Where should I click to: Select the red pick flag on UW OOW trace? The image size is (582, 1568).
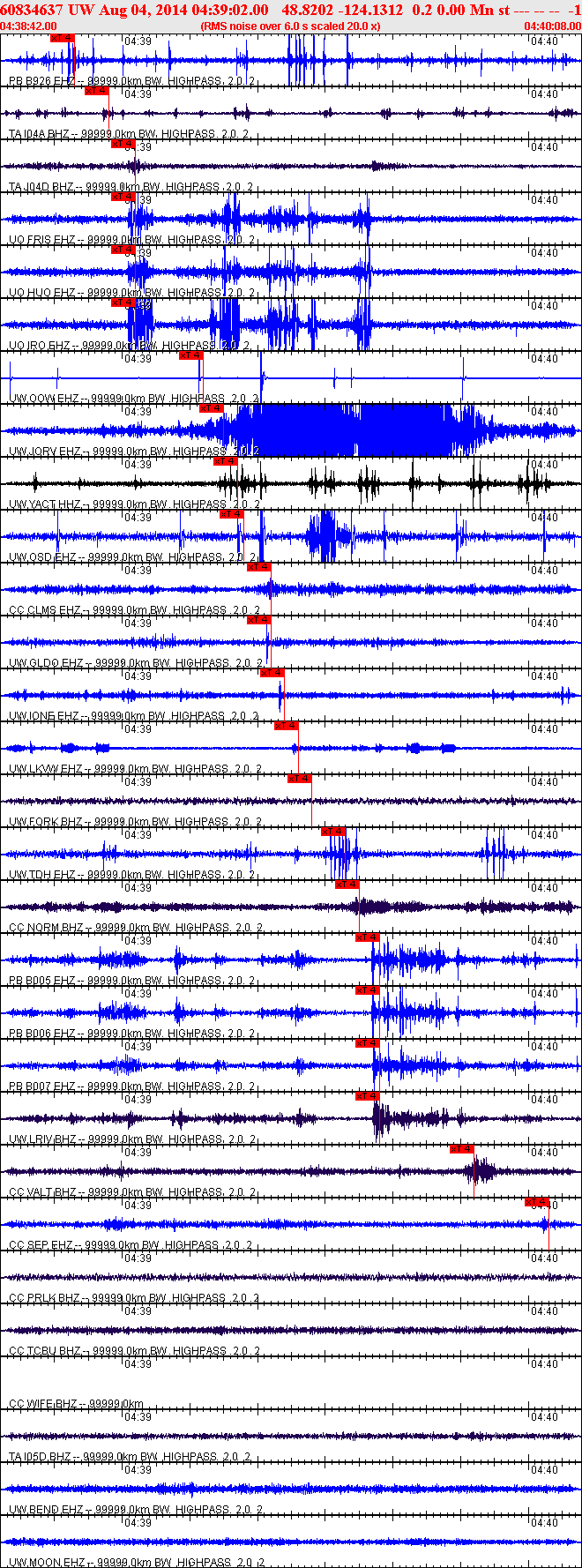point(191,355)
